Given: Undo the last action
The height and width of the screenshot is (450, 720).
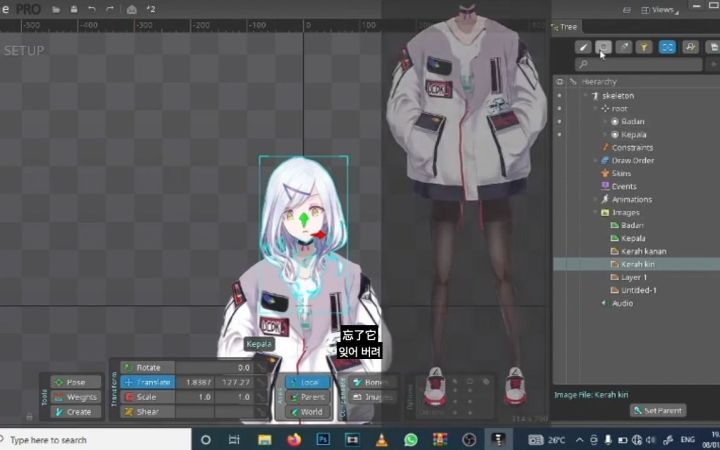Looking at the screenshot, I should coord(91,9).
